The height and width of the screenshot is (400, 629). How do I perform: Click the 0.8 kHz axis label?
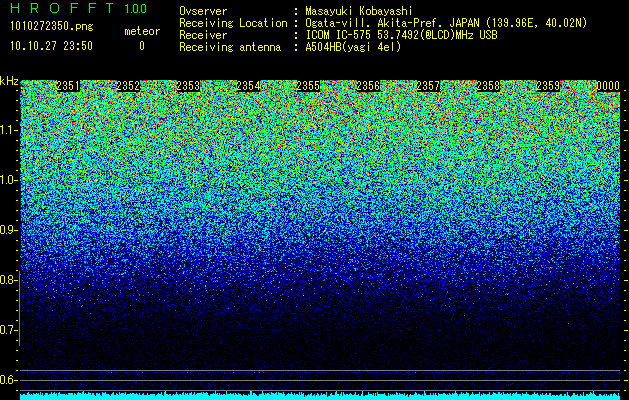pos(7,280)
